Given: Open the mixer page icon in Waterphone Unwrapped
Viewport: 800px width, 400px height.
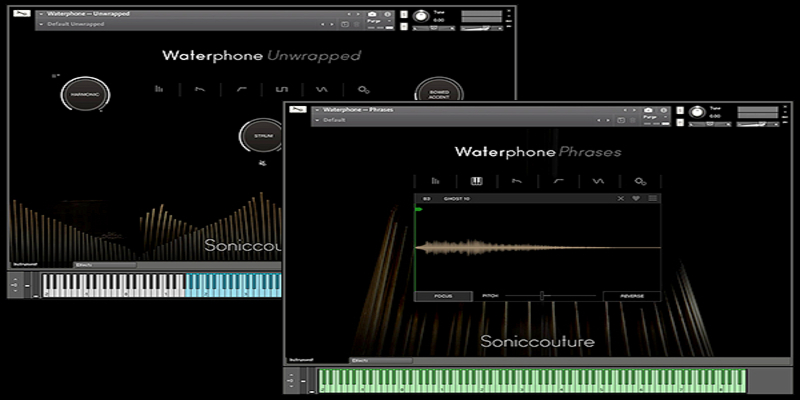Looking at the screenshot, I should point(159,89).
